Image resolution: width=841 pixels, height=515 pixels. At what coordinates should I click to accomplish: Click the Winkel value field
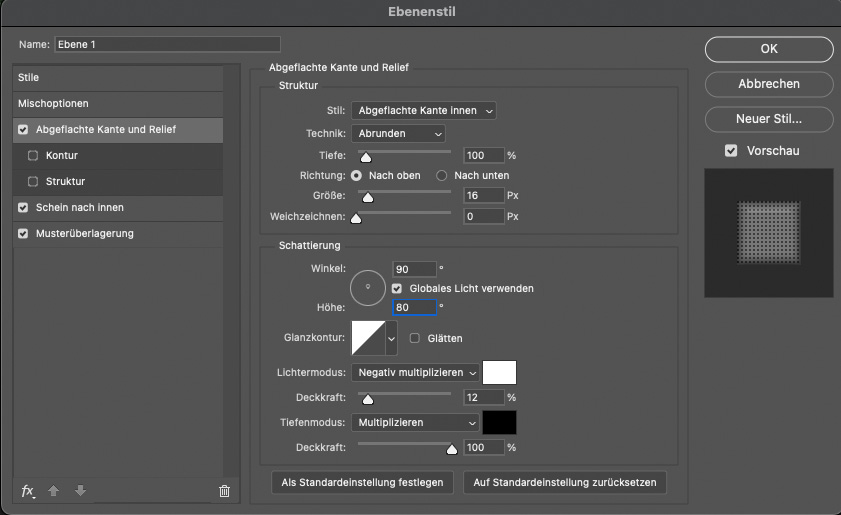[x=414, y=269]
